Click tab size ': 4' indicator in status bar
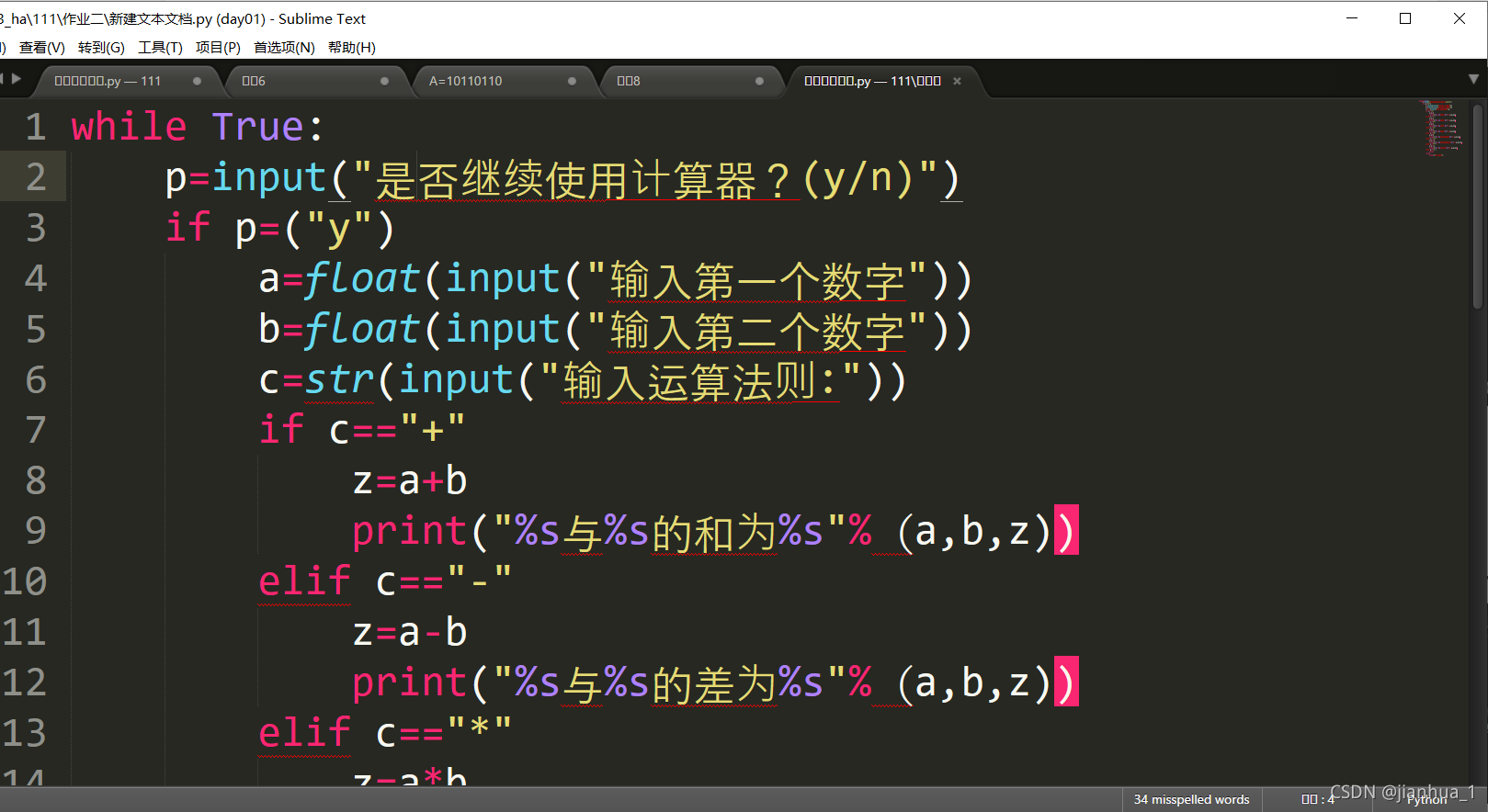The image size is (1488, 812). coord(1317,799)
